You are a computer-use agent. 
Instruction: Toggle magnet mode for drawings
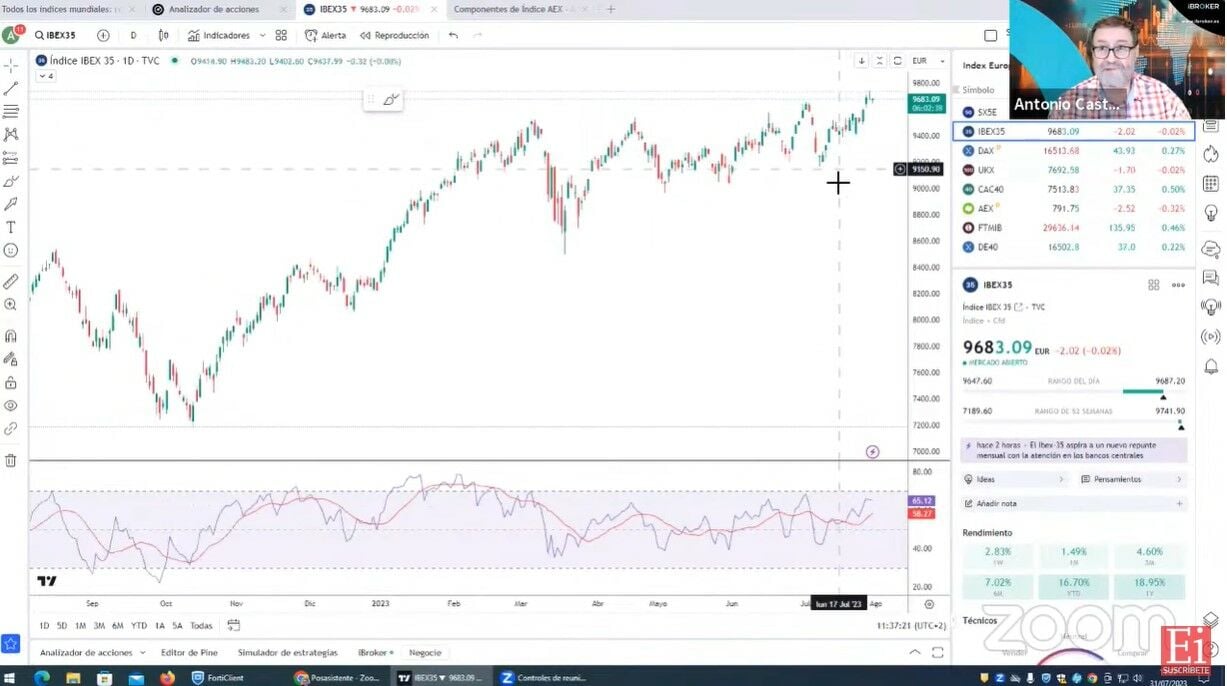[11, 336]
